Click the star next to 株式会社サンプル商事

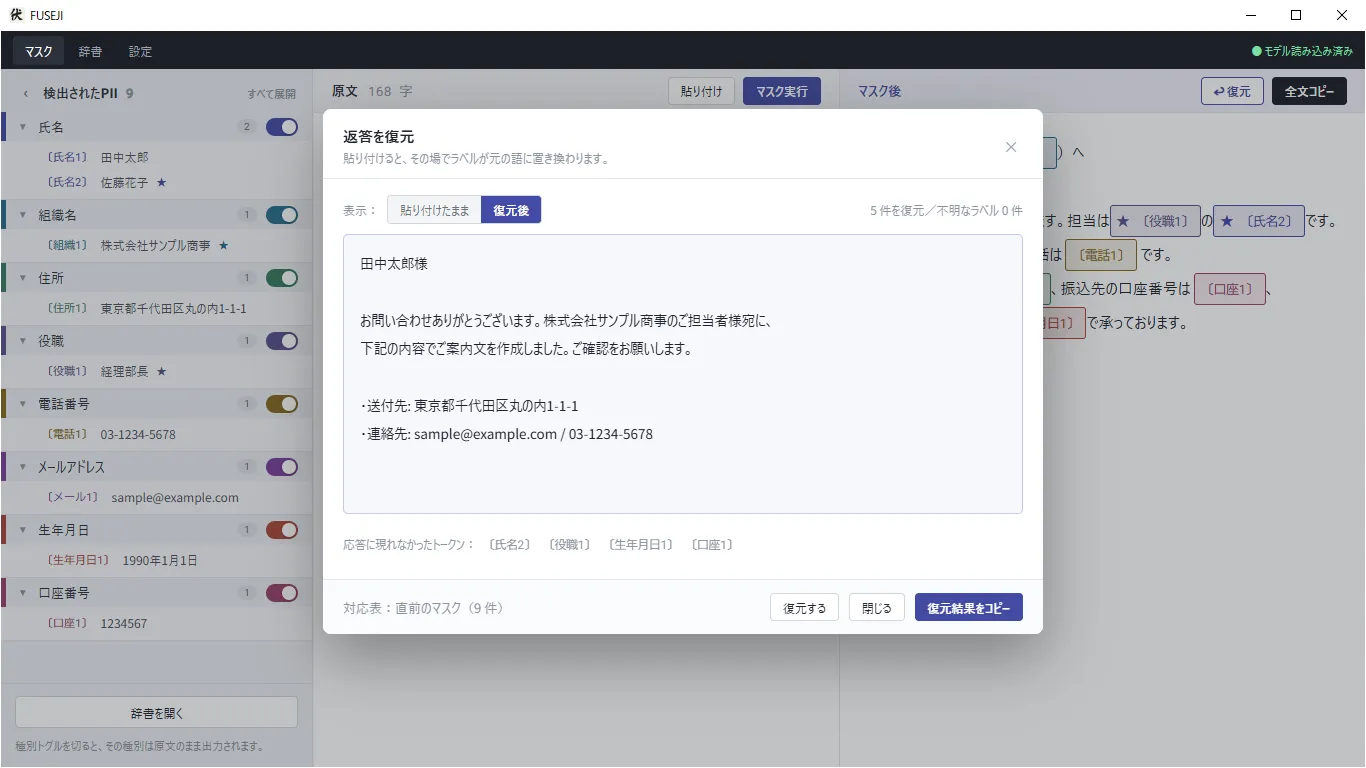[x=223, y=245]
